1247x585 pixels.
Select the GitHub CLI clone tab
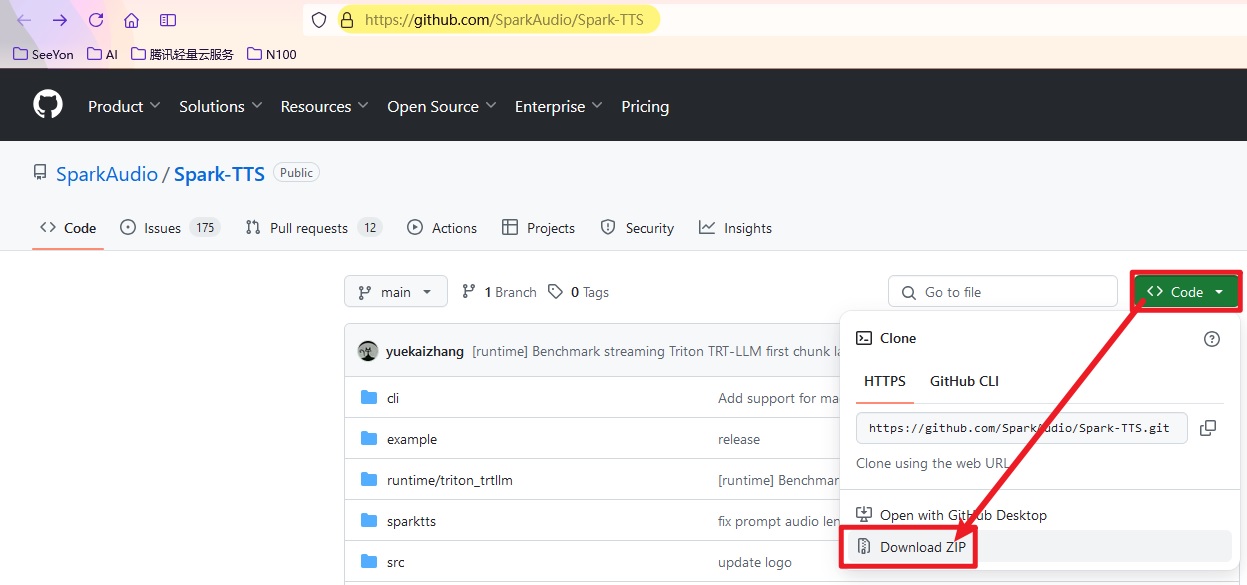click(x=964, y=381)
